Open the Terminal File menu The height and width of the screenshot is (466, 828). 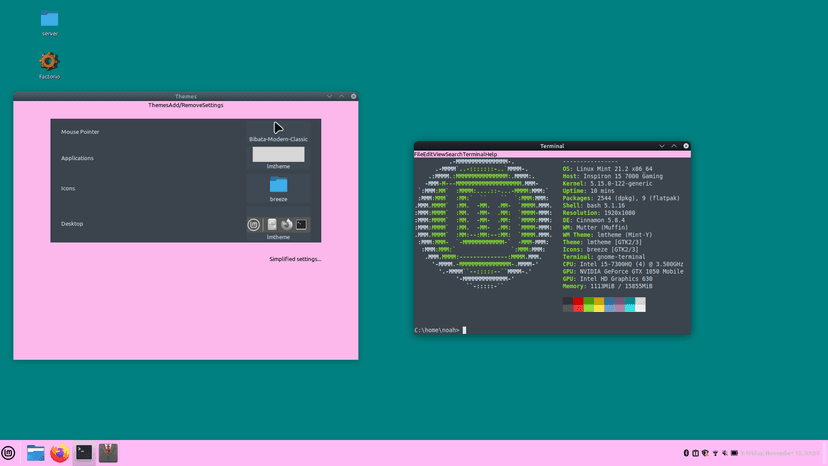click(419, 155)
